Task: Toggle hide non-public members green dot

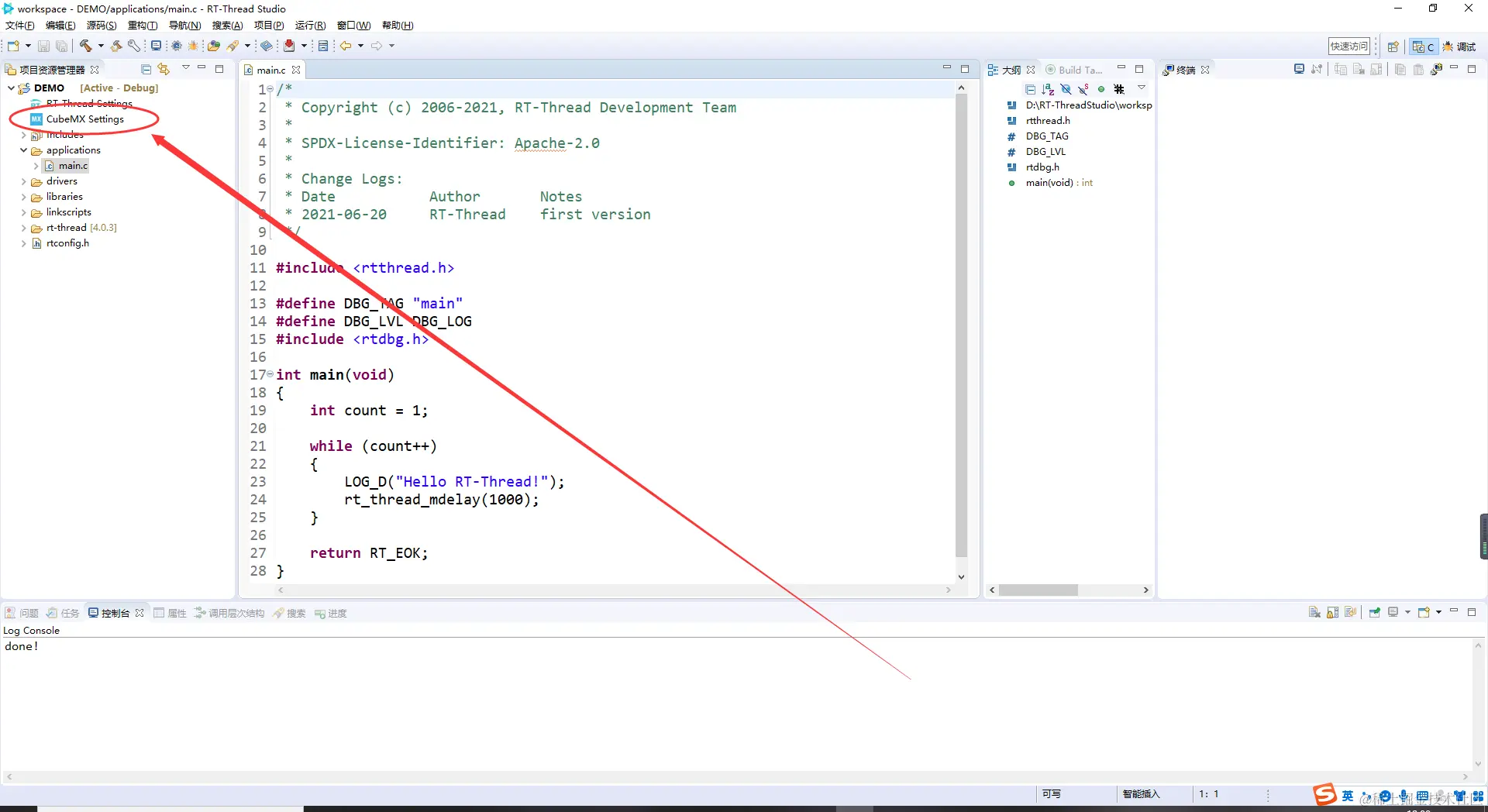Action: point(1101,89)
